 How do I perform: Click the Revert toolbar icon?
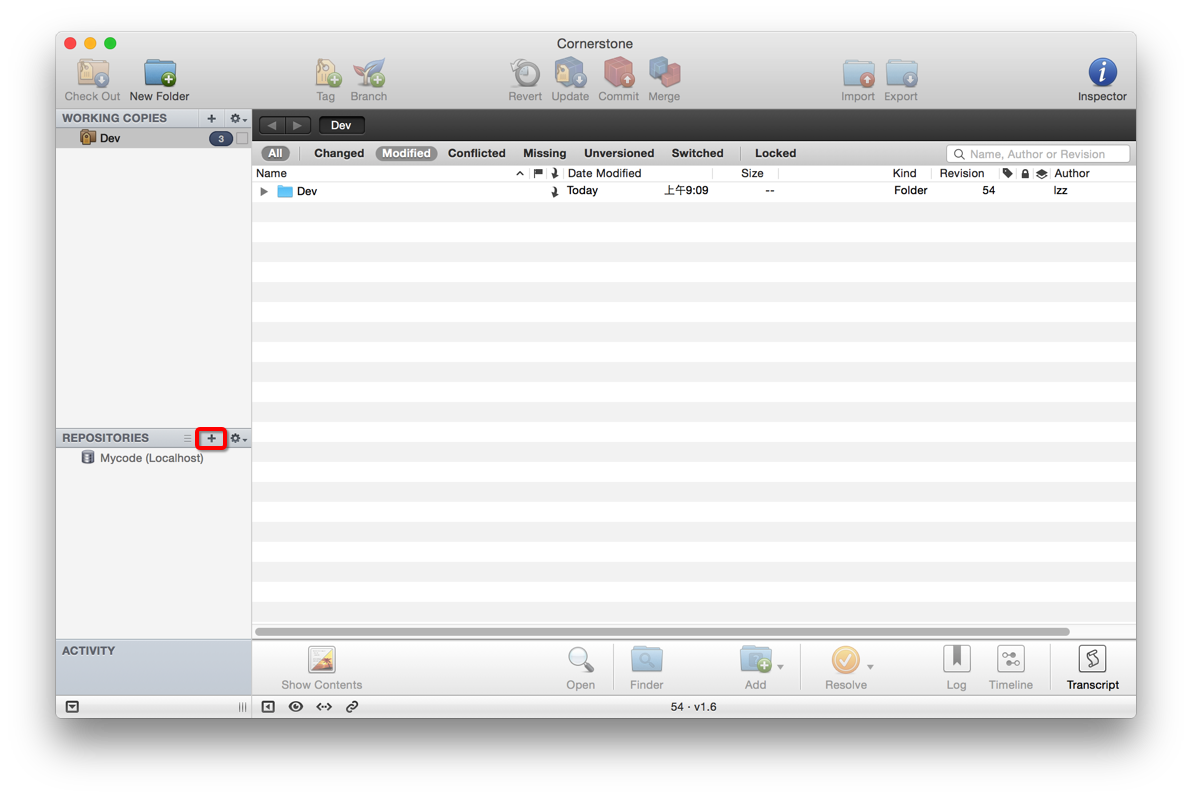[x=525, y=74]
